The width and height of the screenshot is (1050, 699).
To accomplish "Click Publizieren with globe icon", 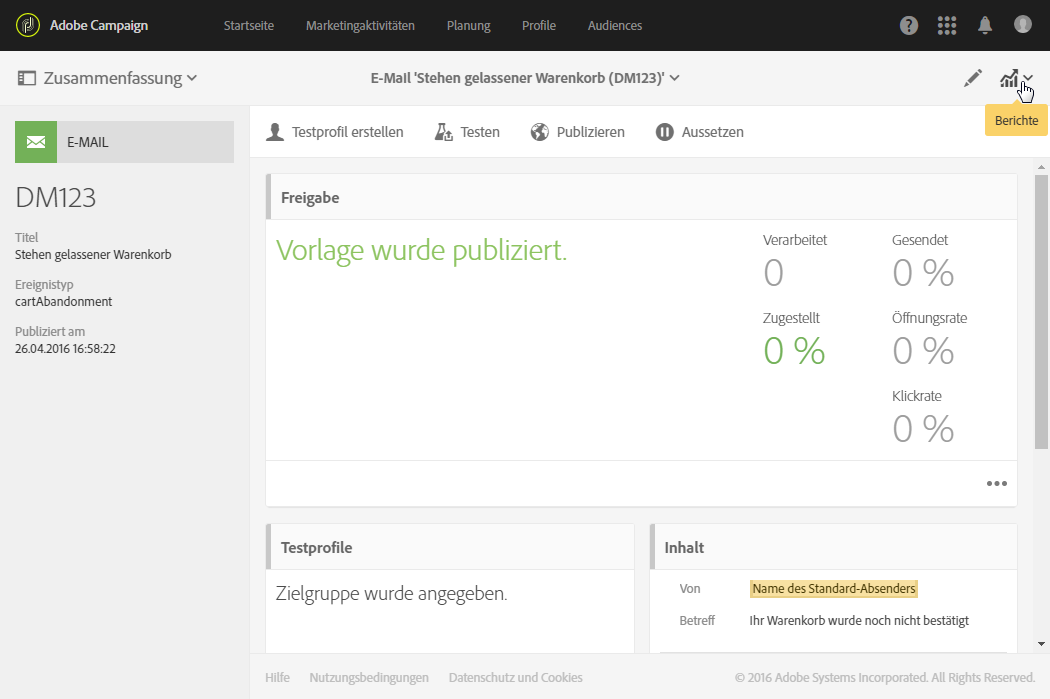I will [x=577, y=132].
